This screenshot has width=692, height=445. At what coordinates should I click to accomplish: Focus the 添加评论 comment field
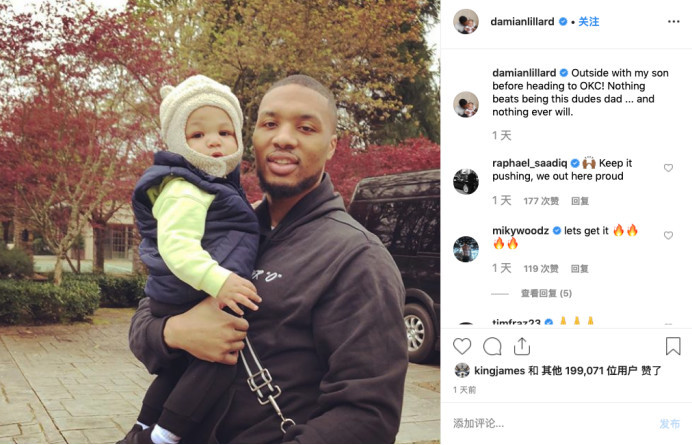click(552, 423)
